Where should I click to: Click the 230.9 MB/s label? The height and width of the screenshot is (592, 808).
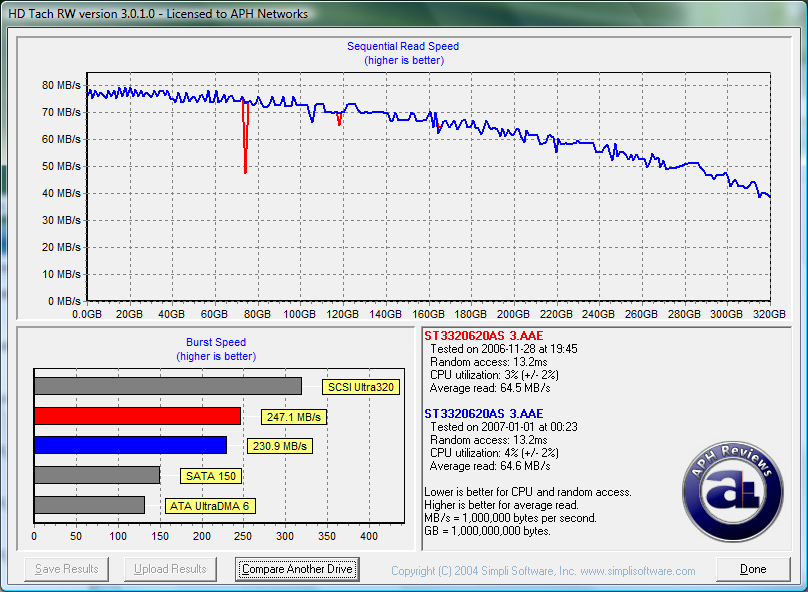[x=280, y=446]
